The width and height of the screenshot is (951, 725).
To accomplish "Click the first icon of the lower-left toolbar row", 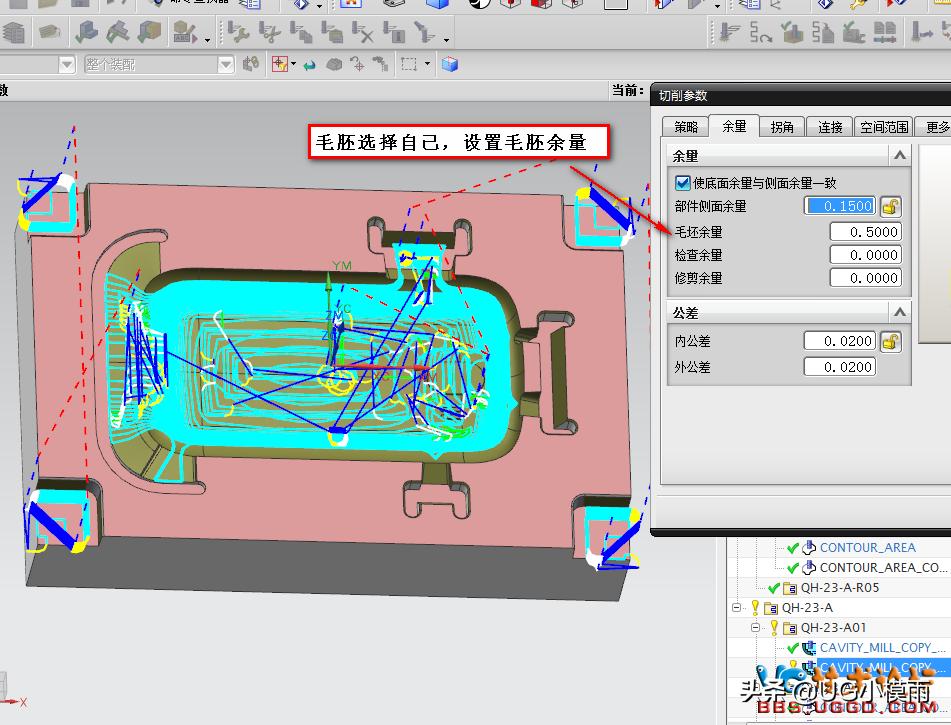I will (x=12, y=35).
